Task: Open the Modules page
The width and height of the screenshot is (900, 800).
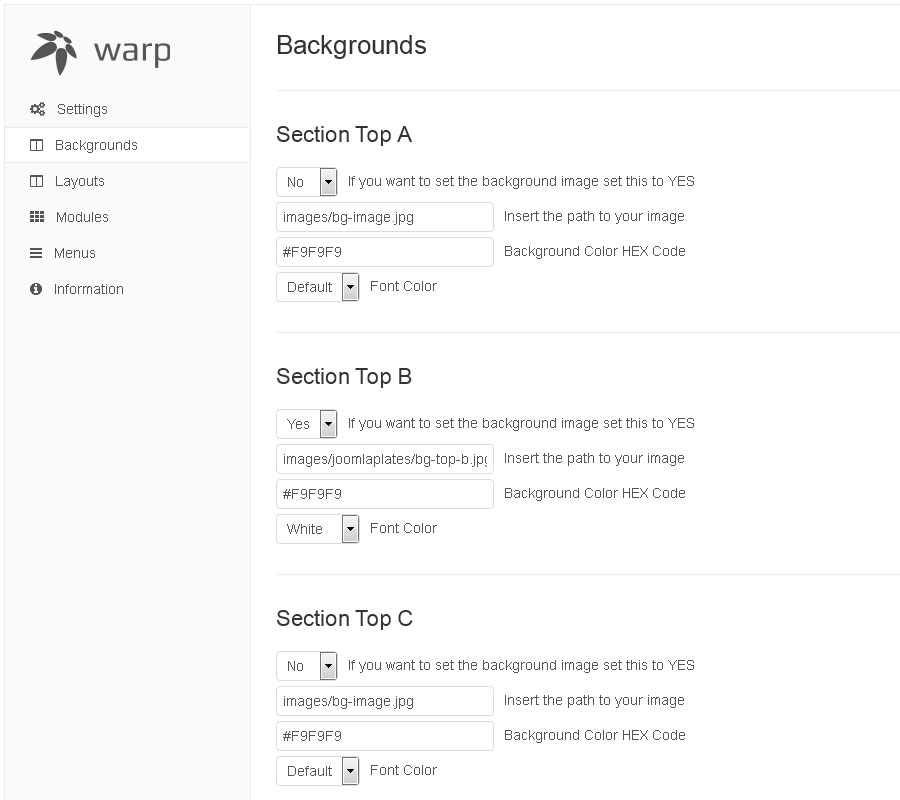Action: click(x=82, y=217)
